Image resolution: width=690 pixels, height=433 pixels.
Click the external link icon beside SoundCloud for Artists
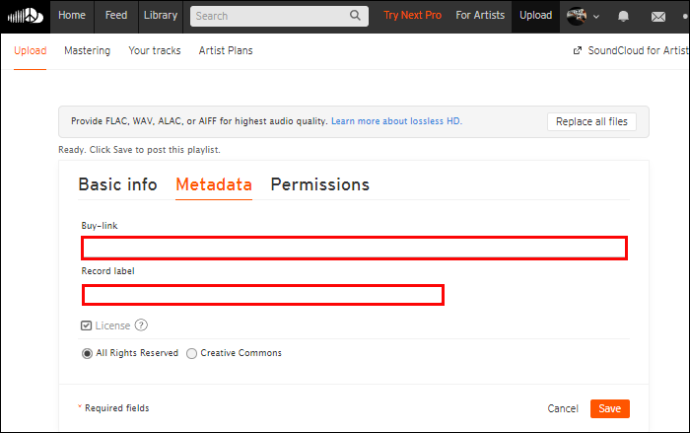pos(577,51)
